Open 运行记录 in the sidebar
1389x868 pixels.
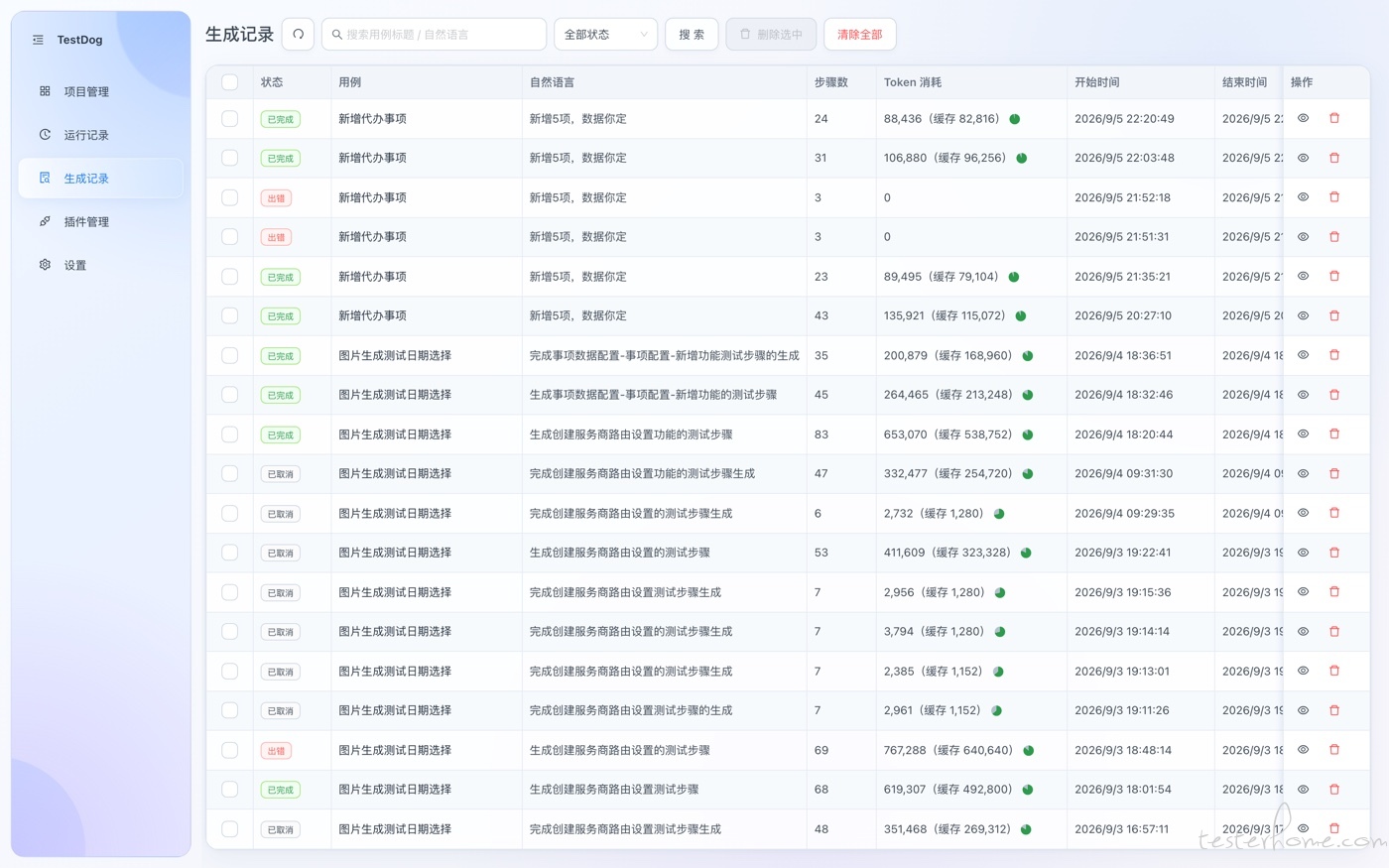pyautogui.click(x=101, y=135)
